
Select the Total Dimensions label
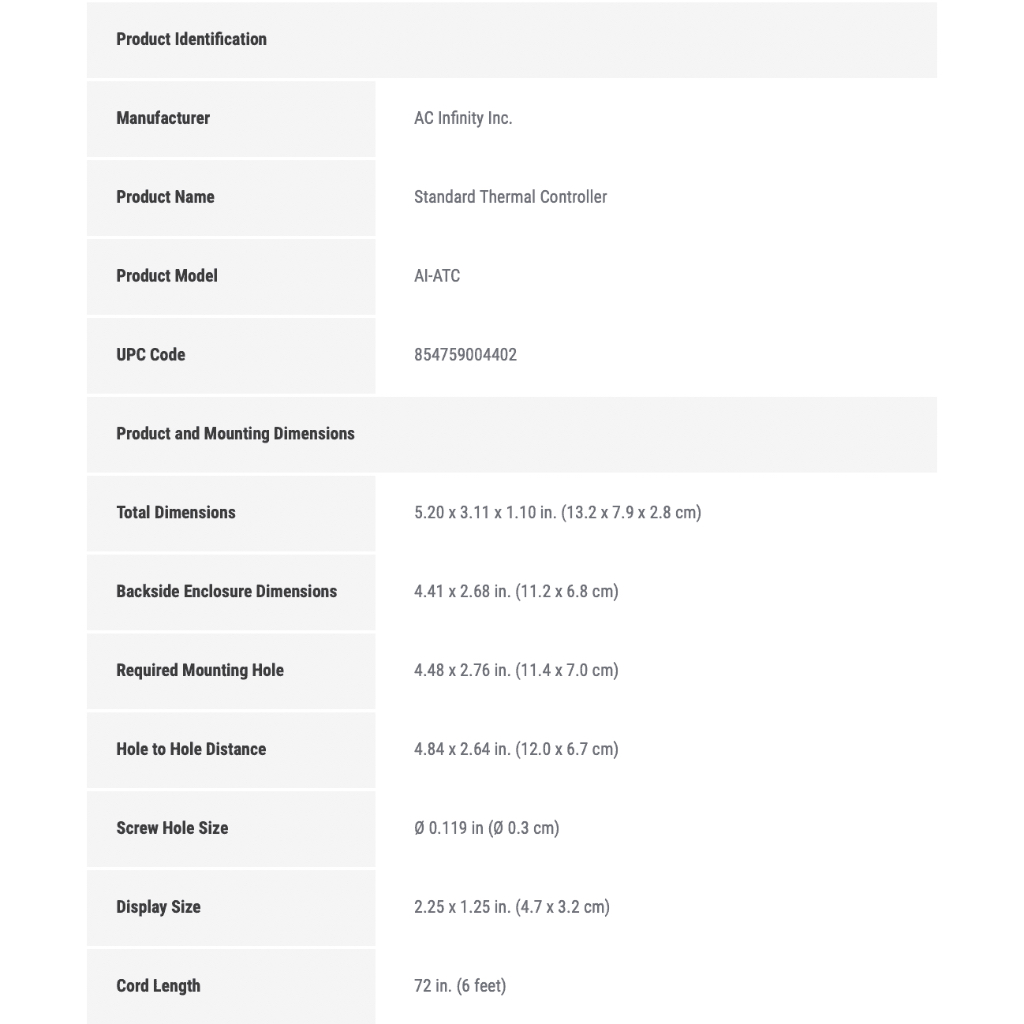[x=176, y=513]
